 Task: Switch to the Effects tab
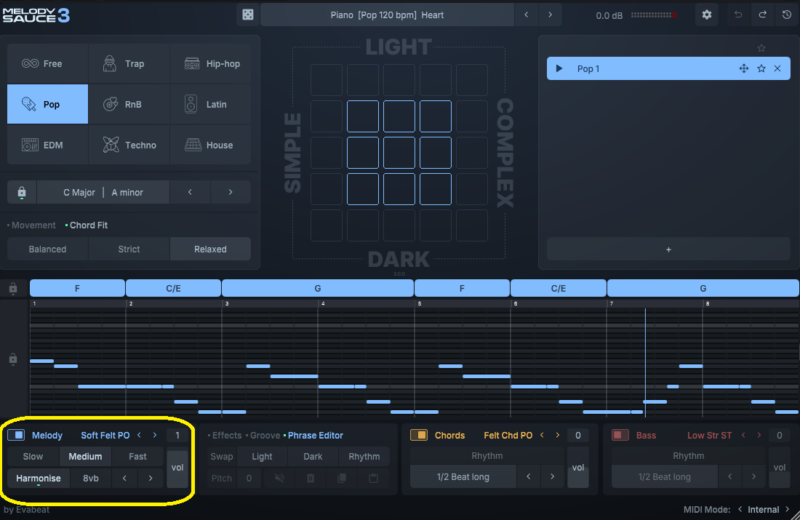[226, 435]
